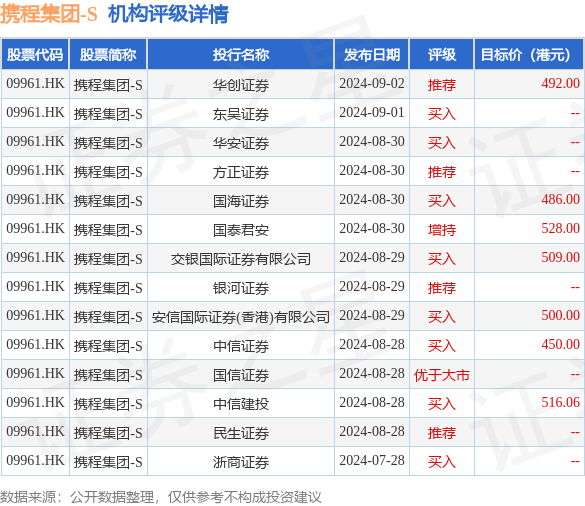
Task: Click the 评级 column header
Action: [442, 55]
